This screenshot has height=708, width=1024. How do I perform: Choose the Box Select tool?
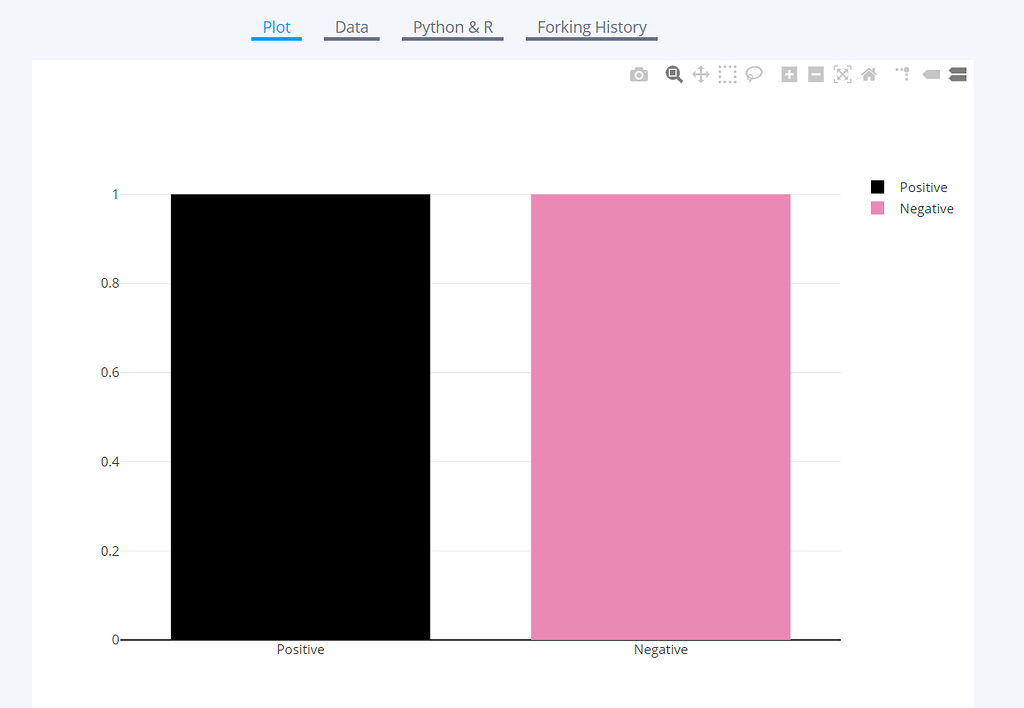(727, 74)
